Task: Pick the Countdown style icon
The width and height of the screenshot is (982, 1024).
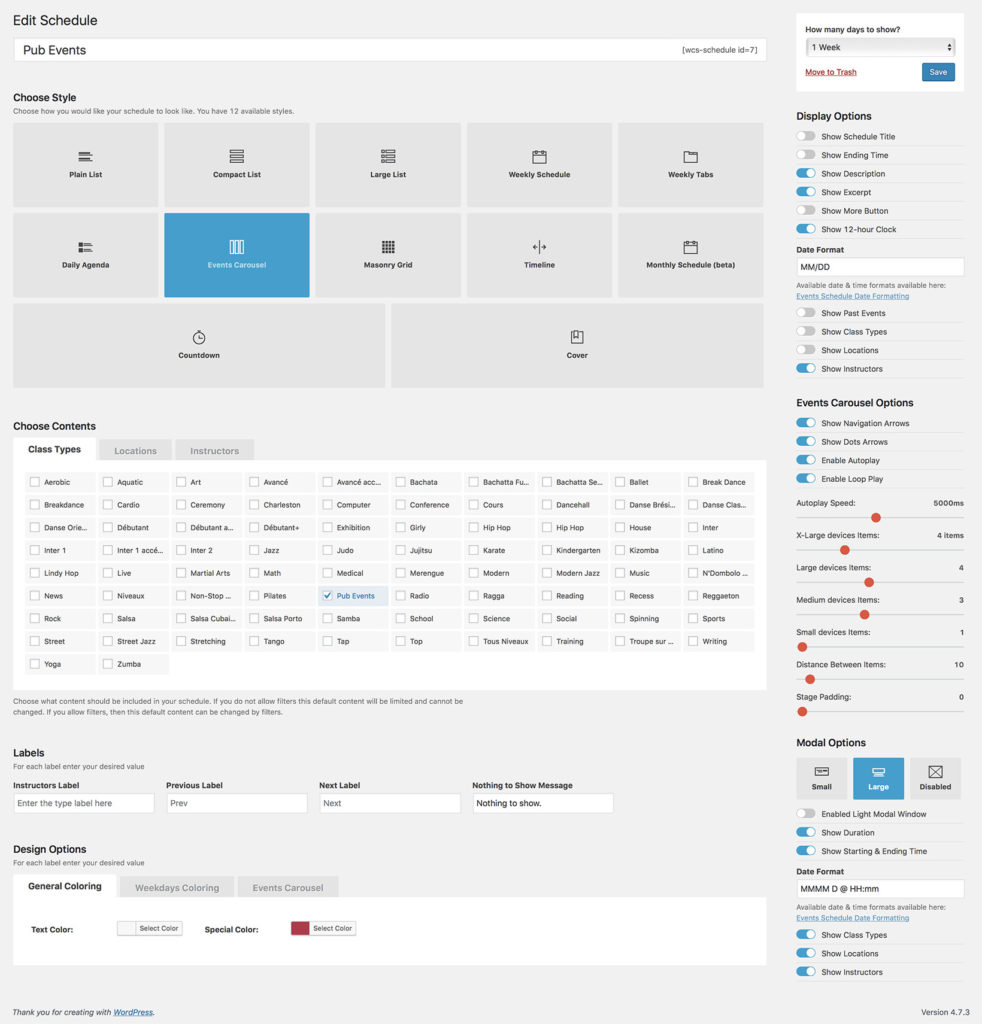Action: coord(199,337)
